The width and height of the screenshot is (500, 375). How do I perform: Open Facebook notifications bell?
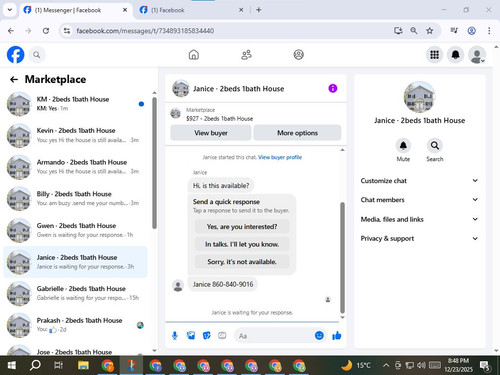(456, 55)
